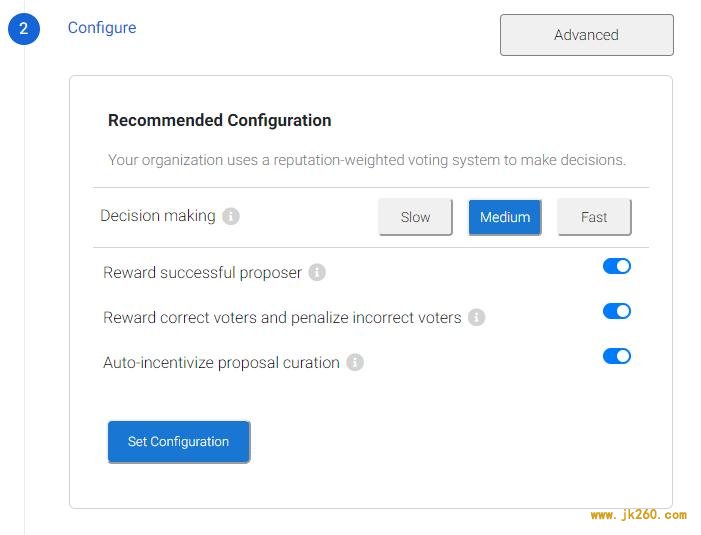The height and width of the screenshot is (535, 701).
Task: Click the Configure step heading
Action: pyautogui.click(x=102, y=28)
